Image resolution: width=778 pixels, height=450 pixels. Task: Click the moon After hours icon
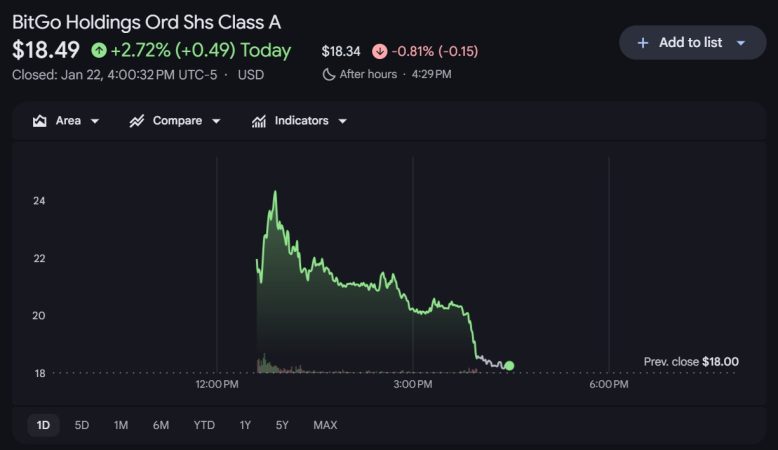[x=329, y=74]
